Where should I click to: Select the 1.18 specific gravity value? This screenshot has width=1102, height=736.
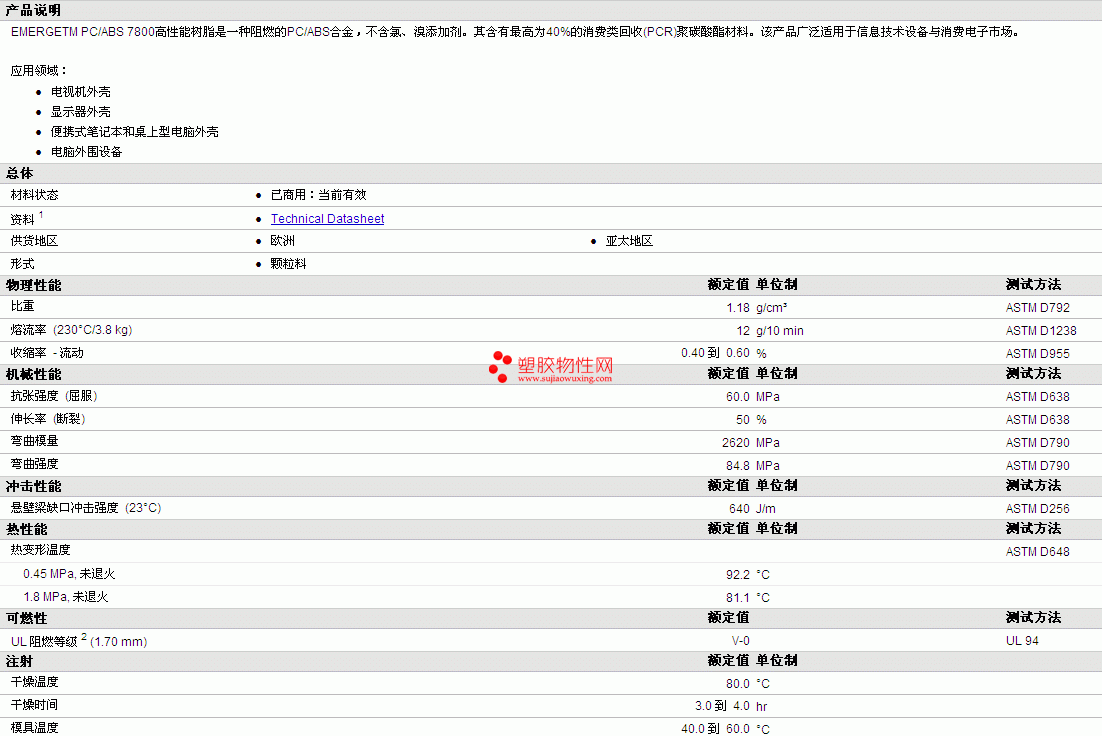click(x=738, y=308)
